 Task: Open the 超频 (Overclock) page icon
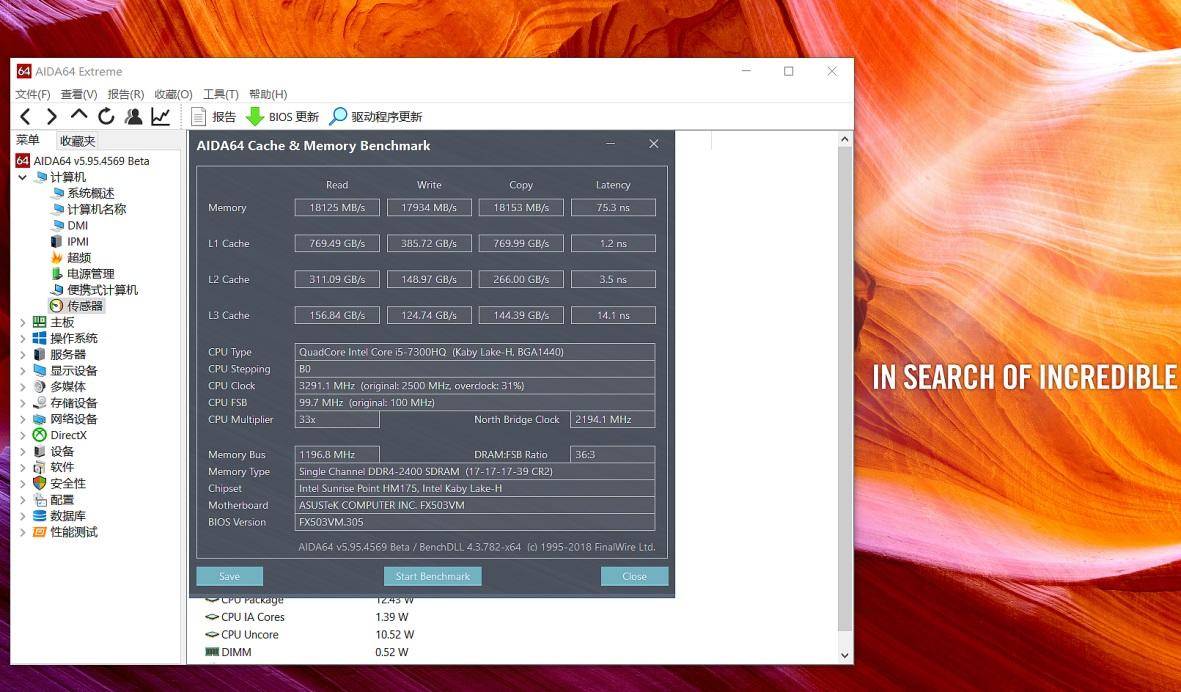pyautogui.click(x=58, y=257)
